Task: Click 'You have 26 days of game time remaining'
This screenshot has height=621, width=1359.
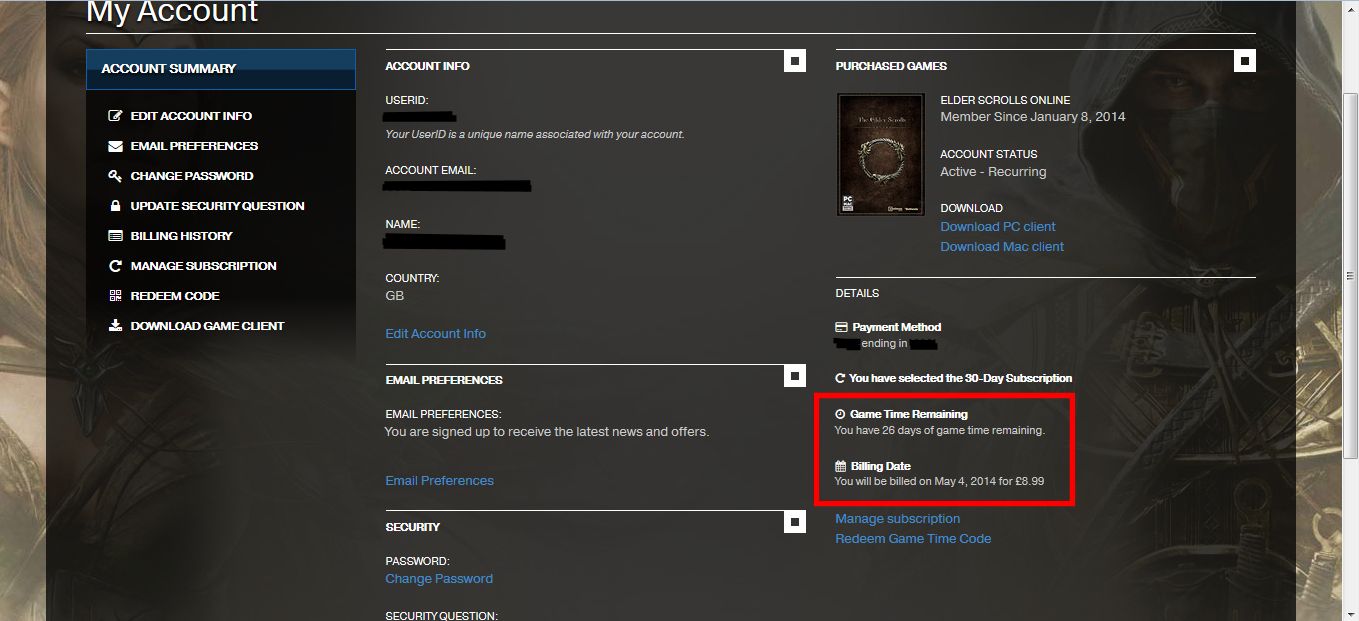Action: pos(939,431)
